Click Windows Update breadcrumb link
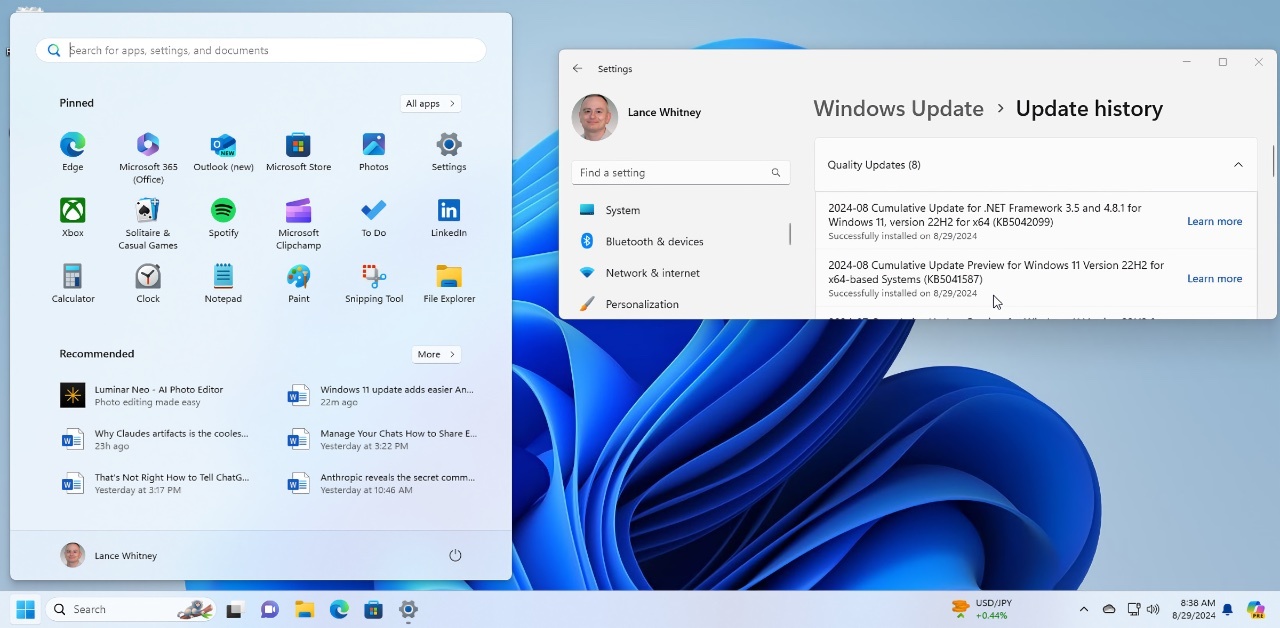 (898, 109)
